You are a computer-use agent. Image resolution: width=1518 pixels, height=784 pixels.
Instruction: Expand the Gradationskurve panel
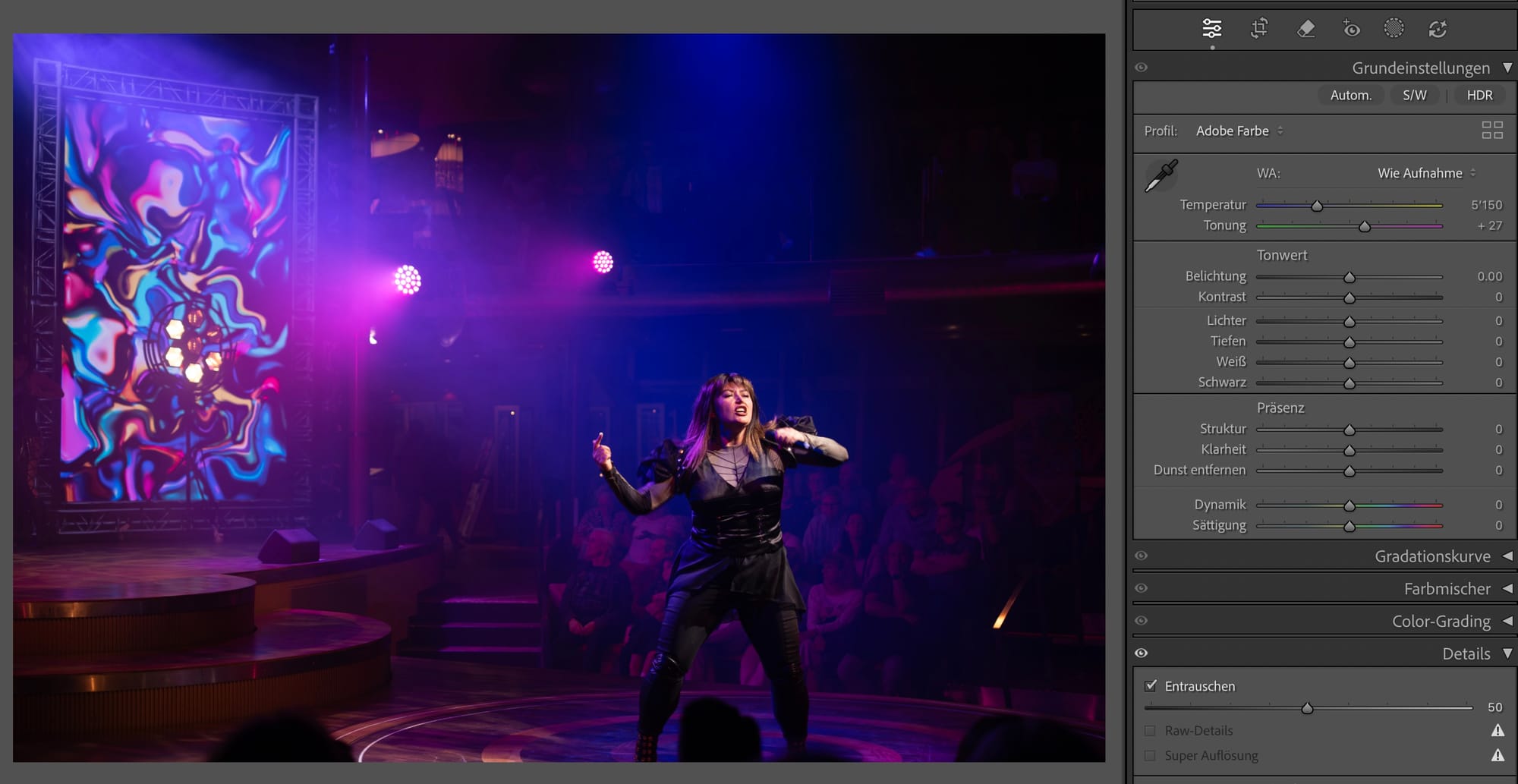pyautogui.click(x=1432, y=556)
